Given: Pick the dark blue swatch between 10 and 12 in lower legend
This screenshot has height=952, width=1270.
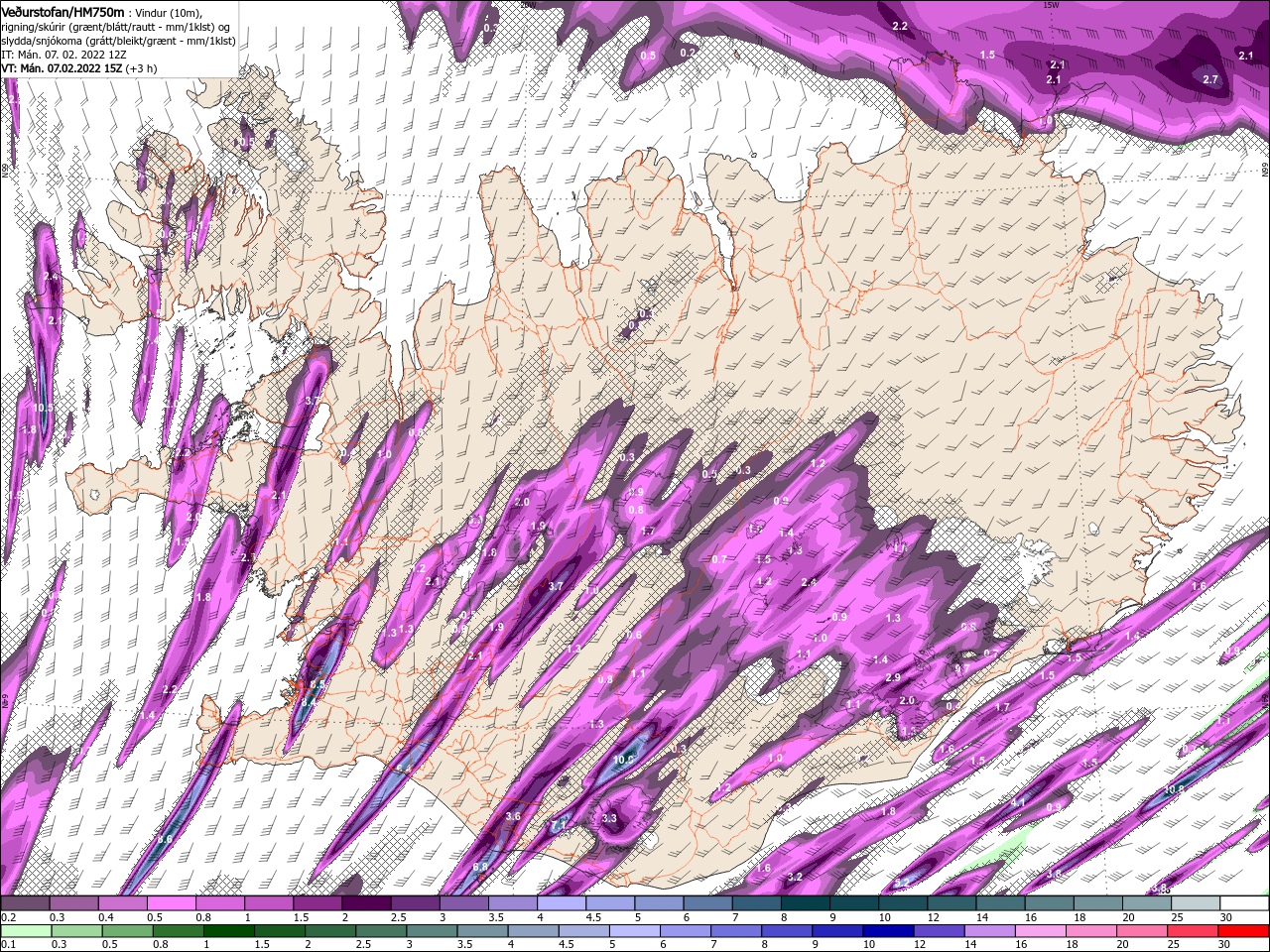Looking at the screenshot, I should [886, 931].
